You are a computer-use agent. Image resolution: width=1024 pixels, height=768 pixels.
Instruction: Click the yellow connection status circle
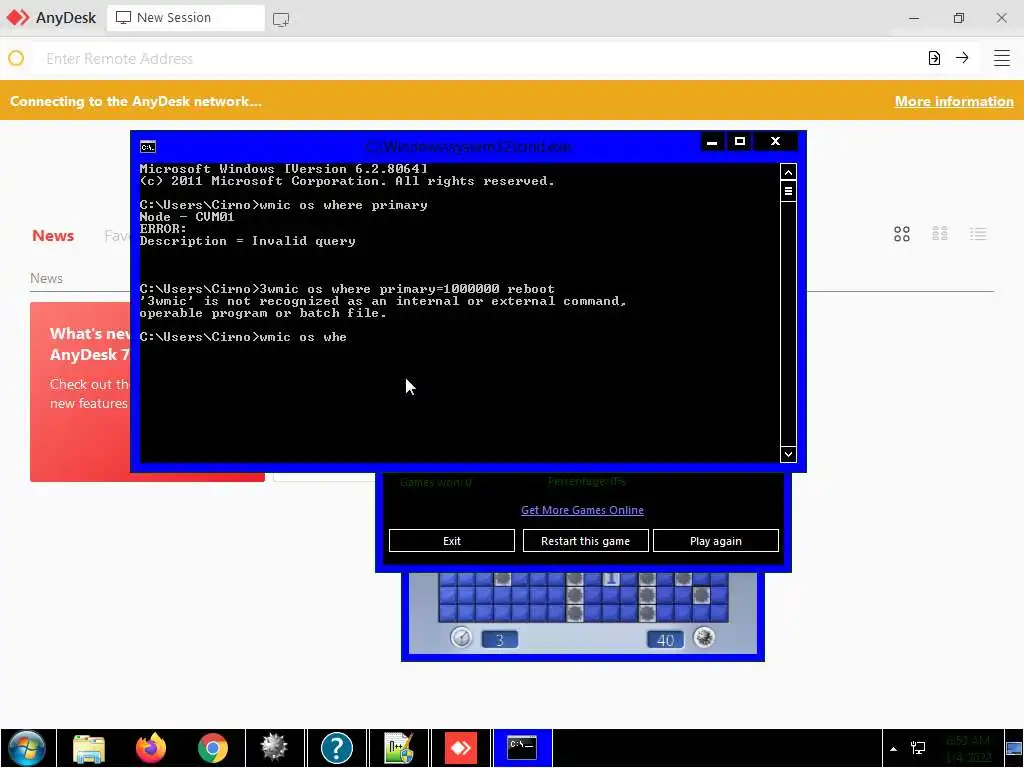(x=16, y=58)
